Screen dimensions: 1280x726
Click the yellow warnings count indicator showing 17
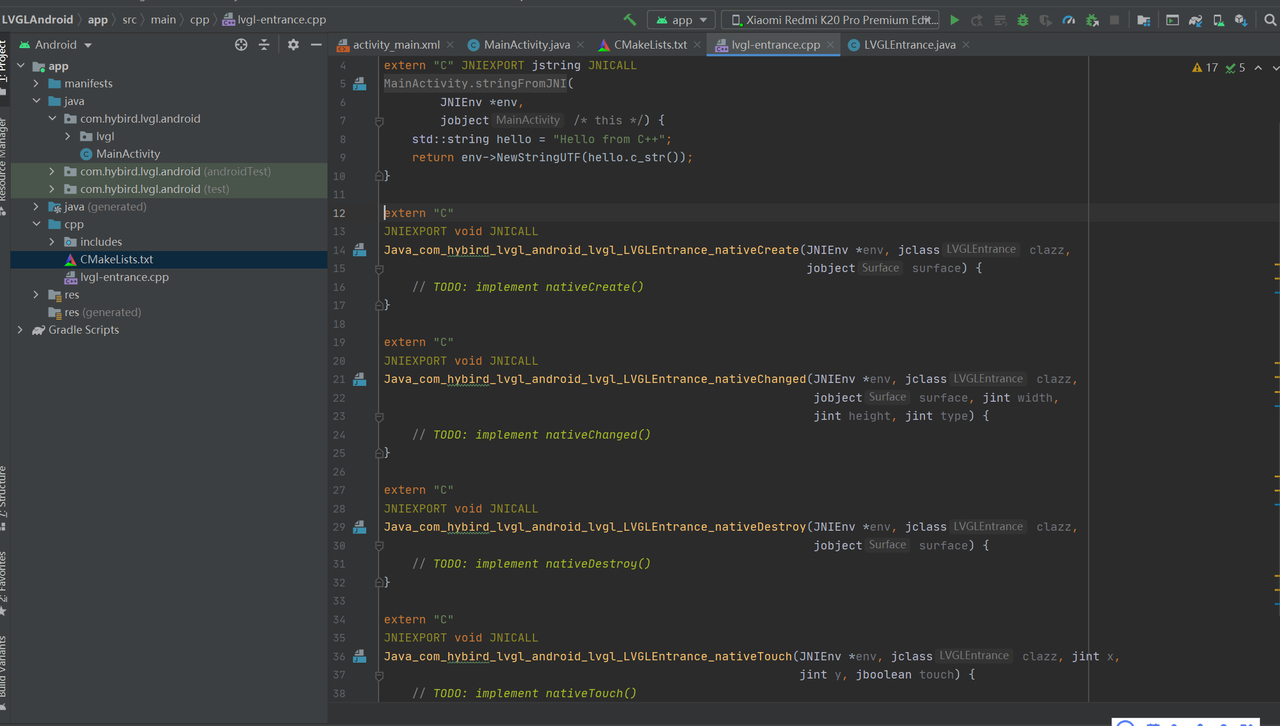1205,68
